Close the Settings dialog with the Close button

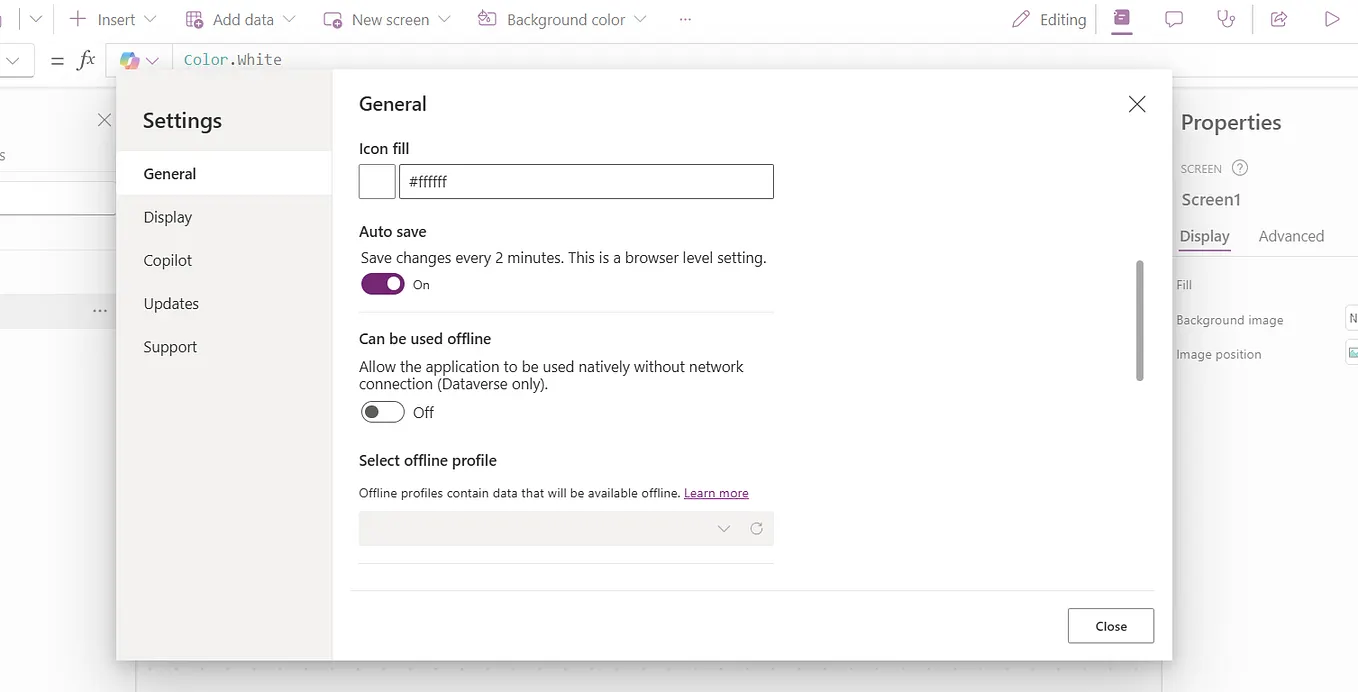point(1110,625)
